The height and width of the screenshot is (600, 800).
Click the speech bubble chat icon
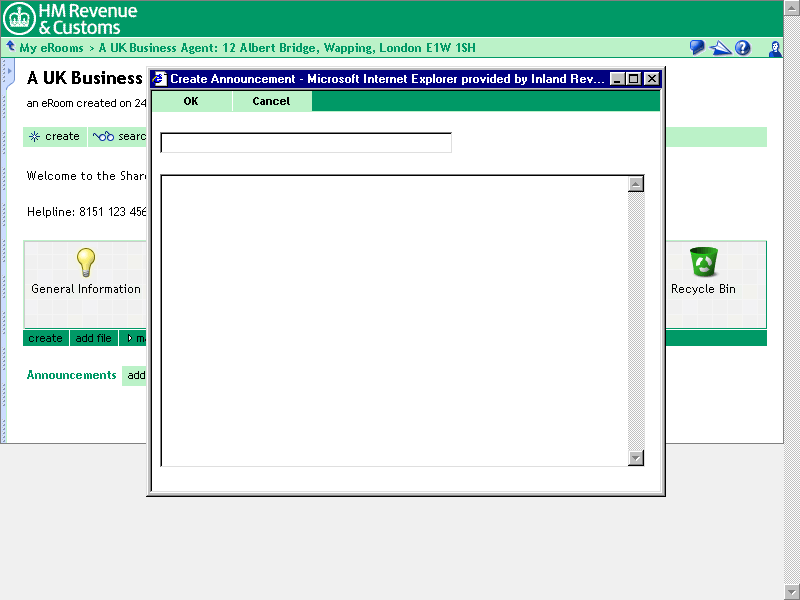pos(697,48)
